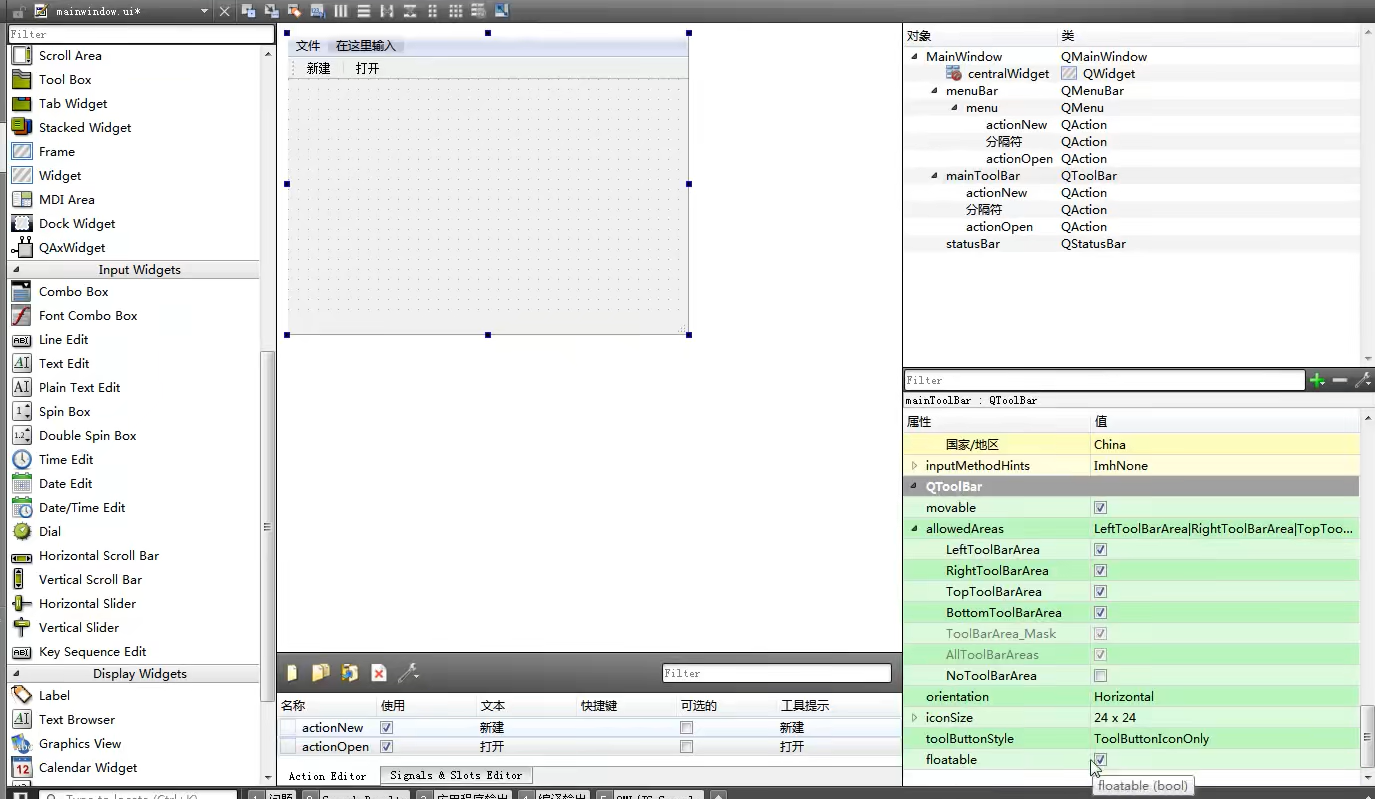Uncheck the RightToolBarArea checkbox
The width and height of the screenshot is (1375, 799).
coord(1100,571)
